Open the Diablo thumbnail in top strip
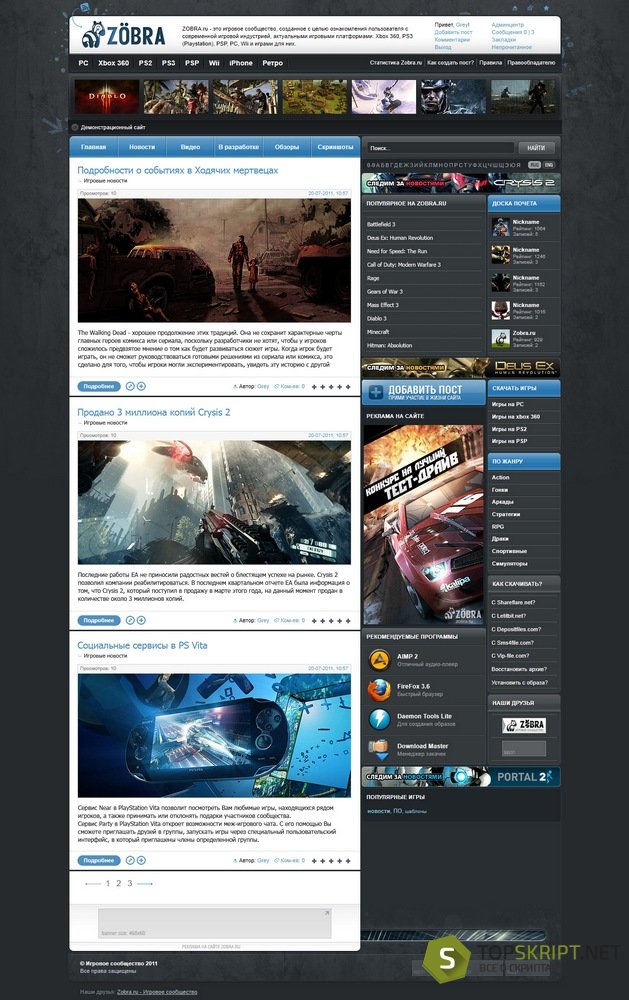Viewport: 629px width, 1000px height. pos(107,96)
